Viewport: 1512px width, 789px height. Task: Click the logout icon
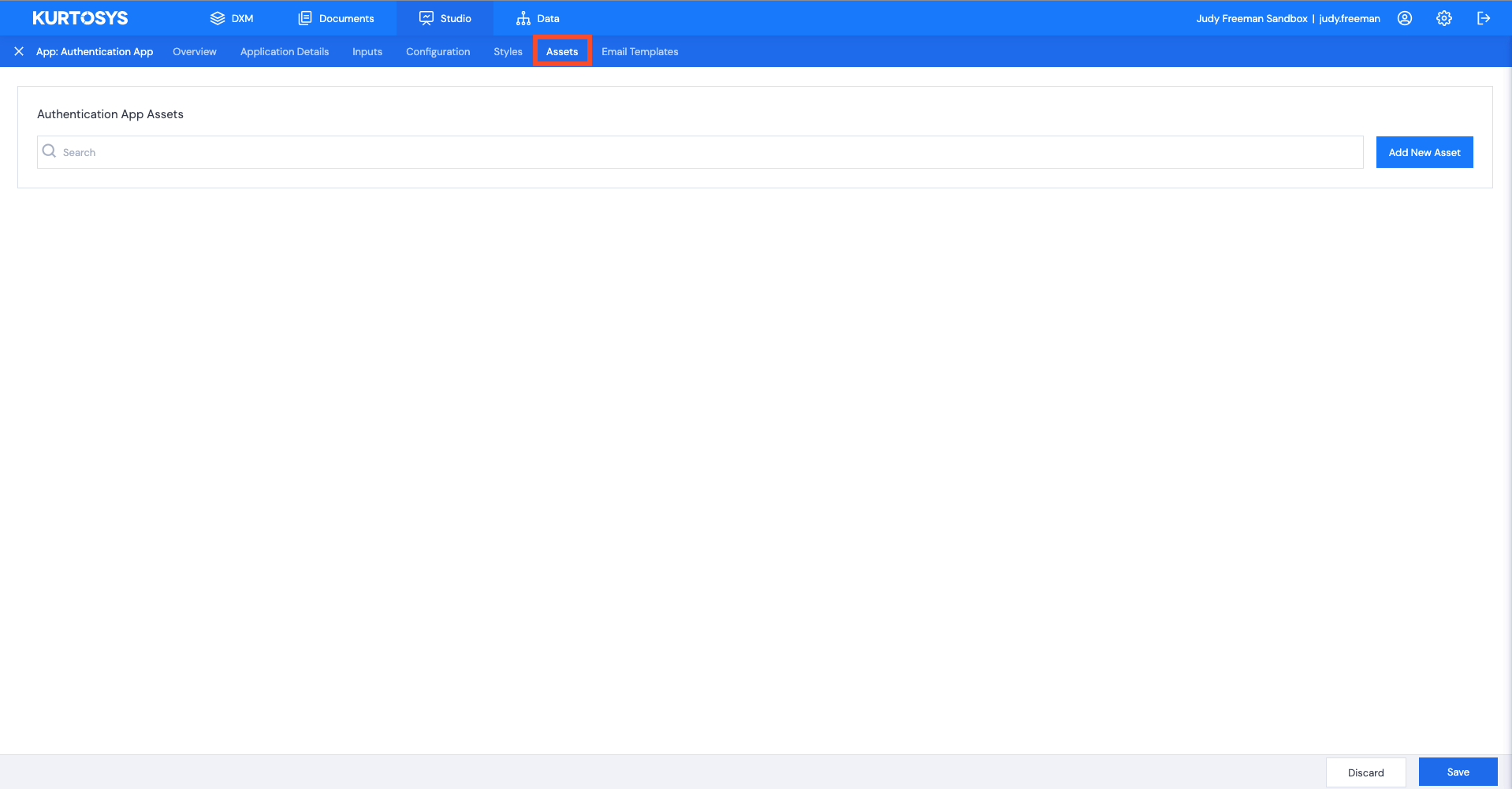(x=1484, y=18)
